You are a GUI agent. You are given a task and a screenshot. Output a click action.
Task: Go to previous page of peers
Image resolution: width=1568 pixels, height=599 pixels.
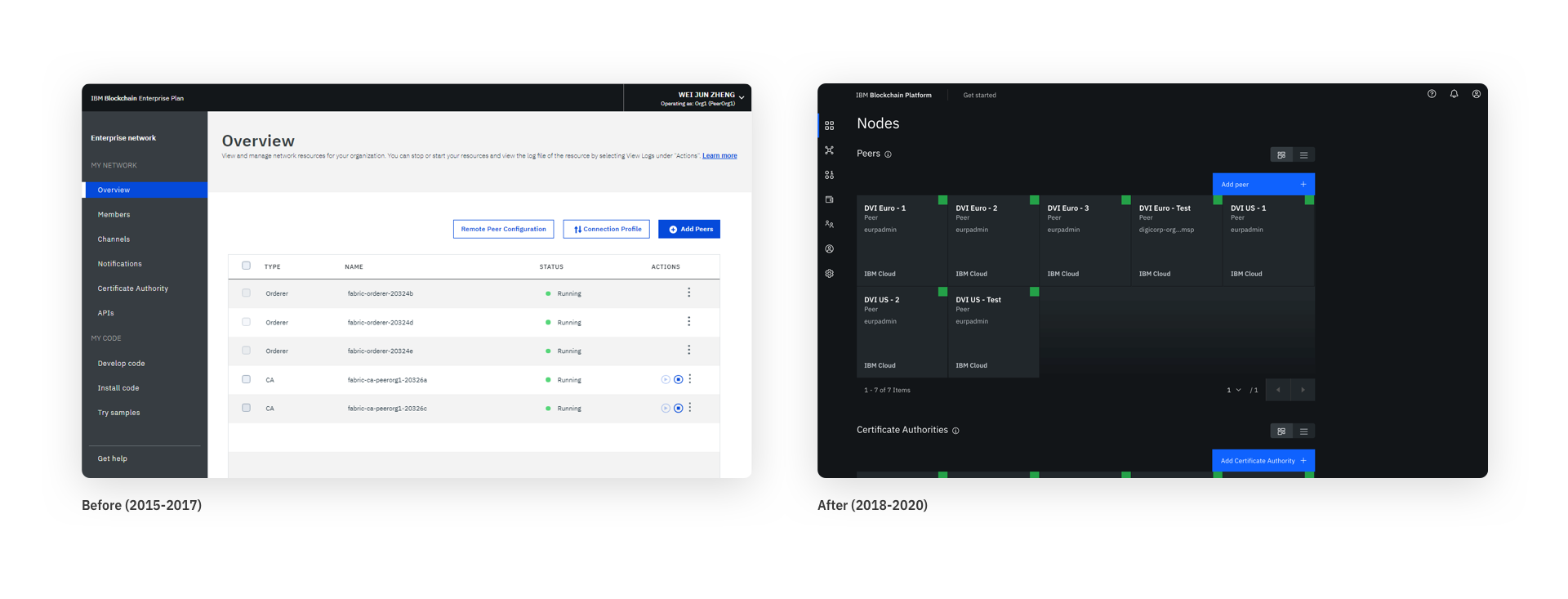coord(1278,390)
